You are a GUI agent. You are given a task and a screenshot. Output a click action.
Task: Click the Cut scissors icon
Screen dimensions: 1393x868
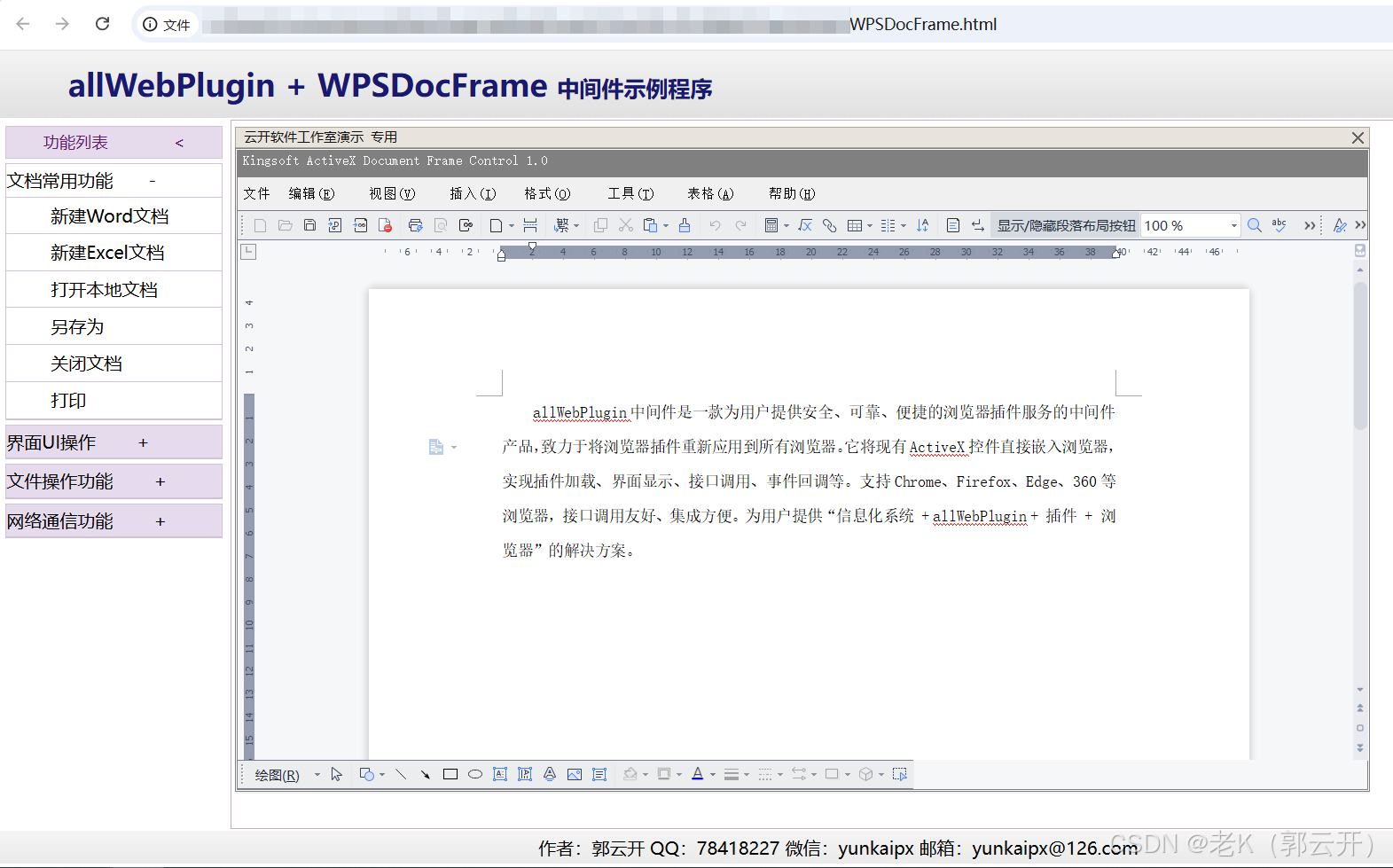click(x=626, y=225)
